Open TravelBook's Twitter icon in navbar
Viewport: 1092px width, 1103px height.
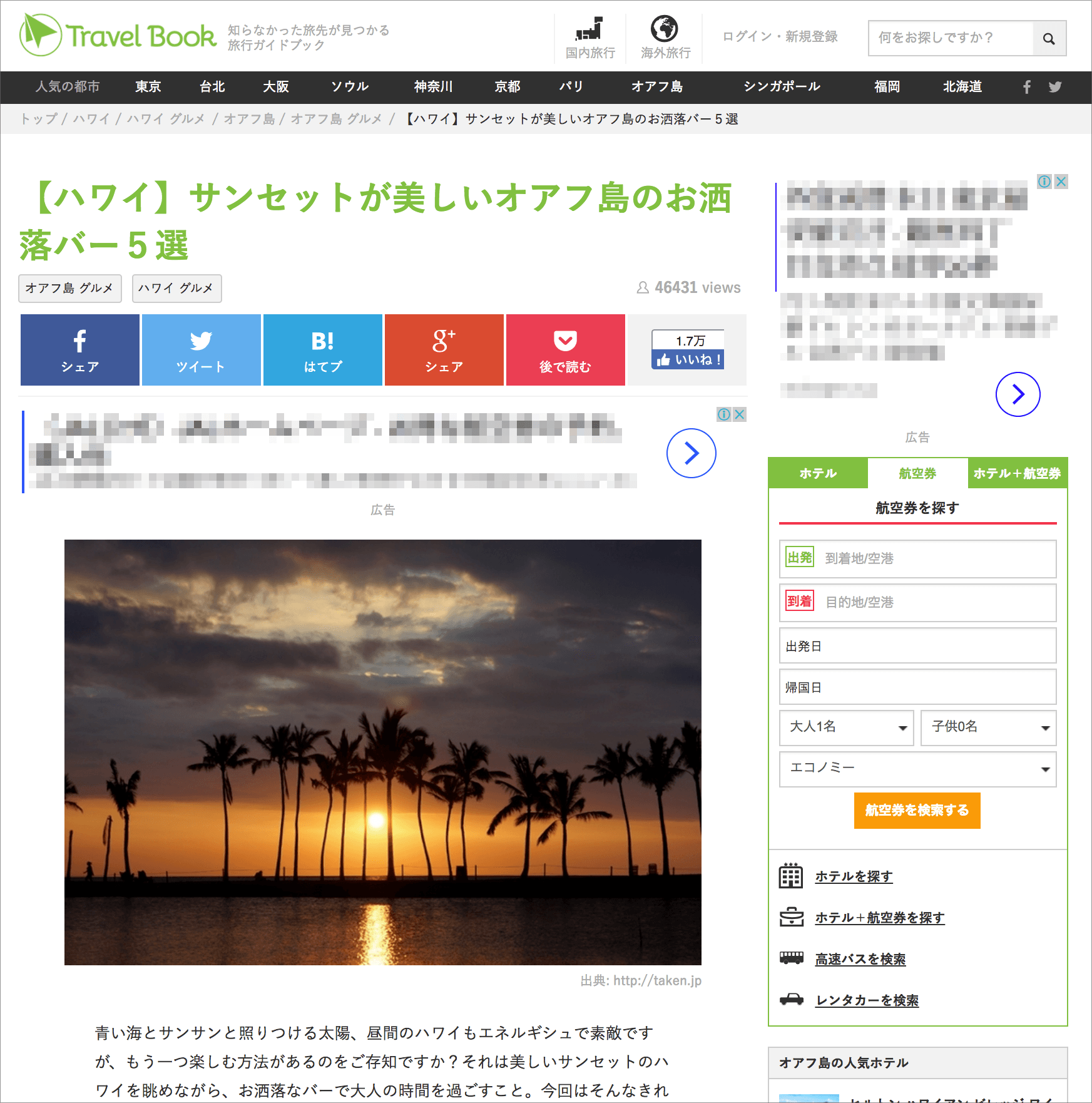tap(1055, 88)
